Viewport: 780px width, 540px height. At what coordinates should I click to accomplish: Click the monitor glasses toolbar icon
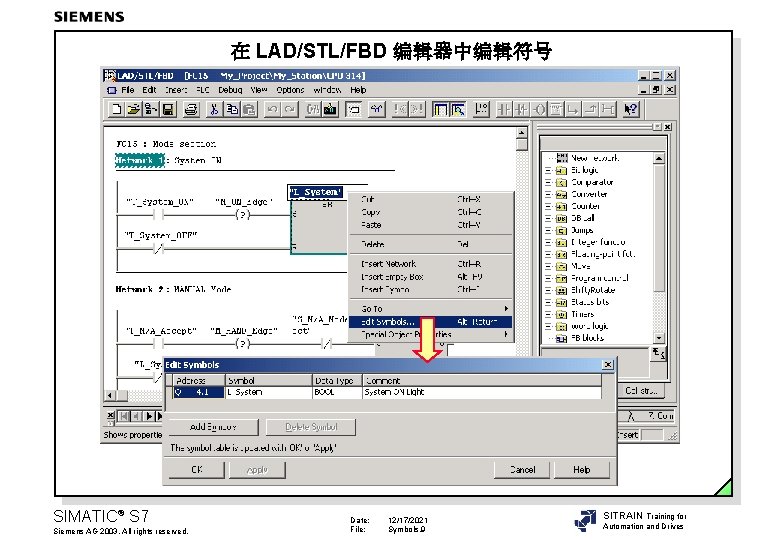[377, 109]
